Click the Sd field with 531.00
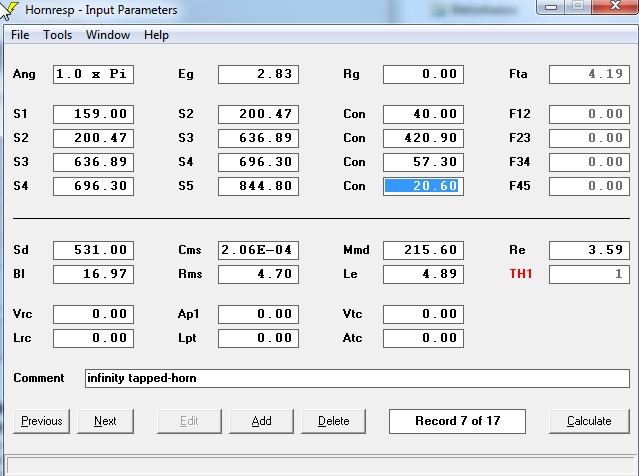The image size is (639, 476). [x=93, y=250]
